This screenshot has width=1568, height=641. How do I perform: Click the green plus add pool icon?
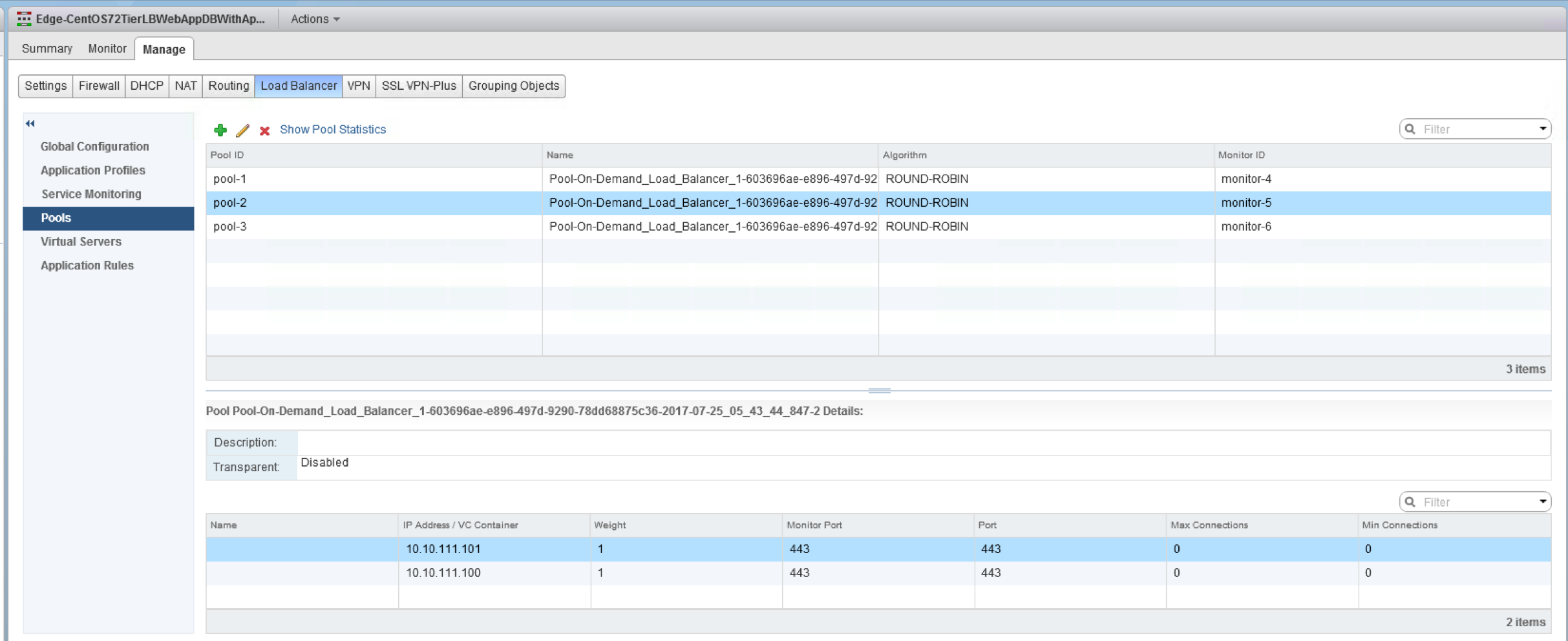(220, 130)
